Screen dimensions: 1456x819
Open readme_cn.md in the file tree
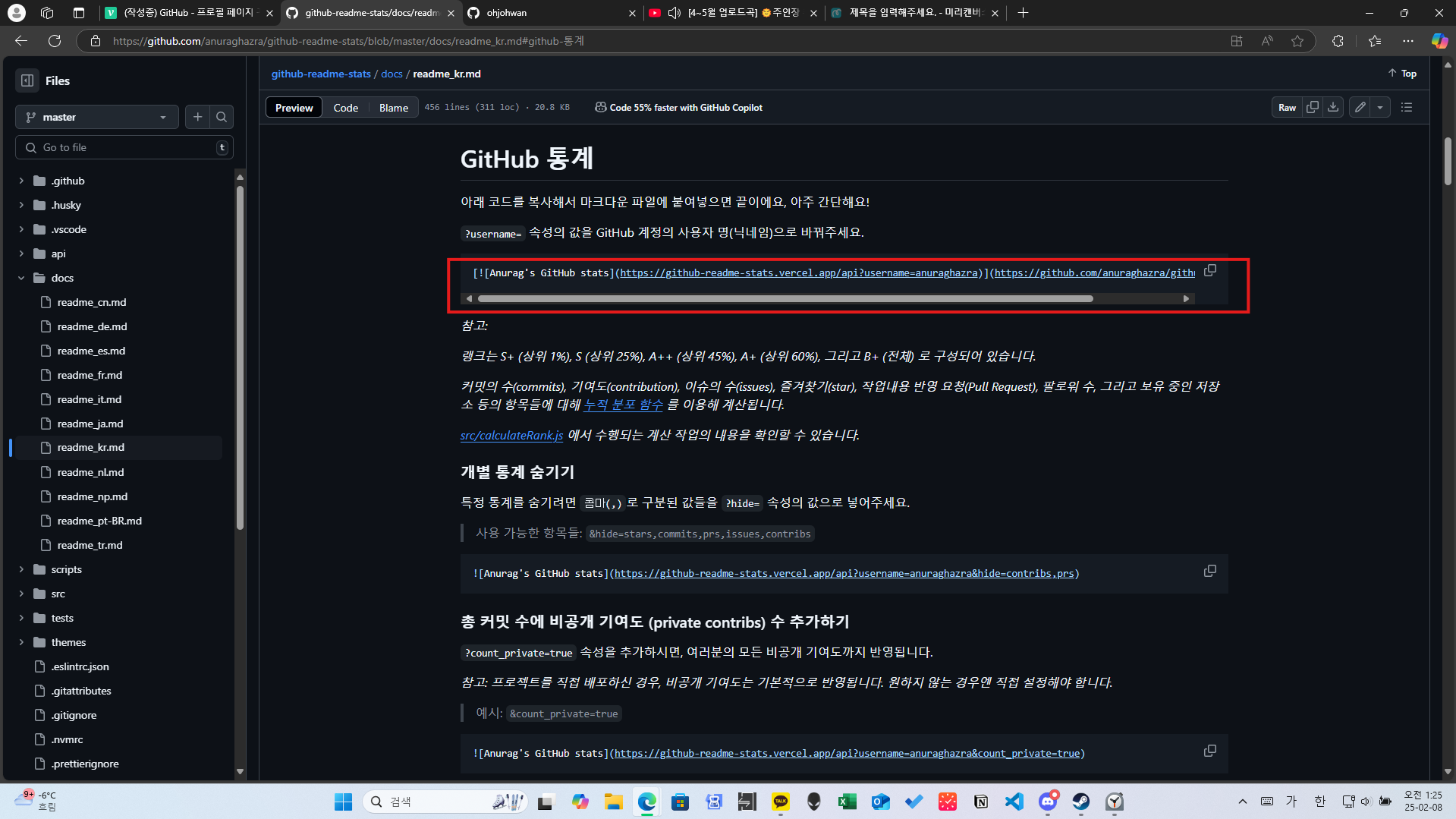click(x=92, y=302)
